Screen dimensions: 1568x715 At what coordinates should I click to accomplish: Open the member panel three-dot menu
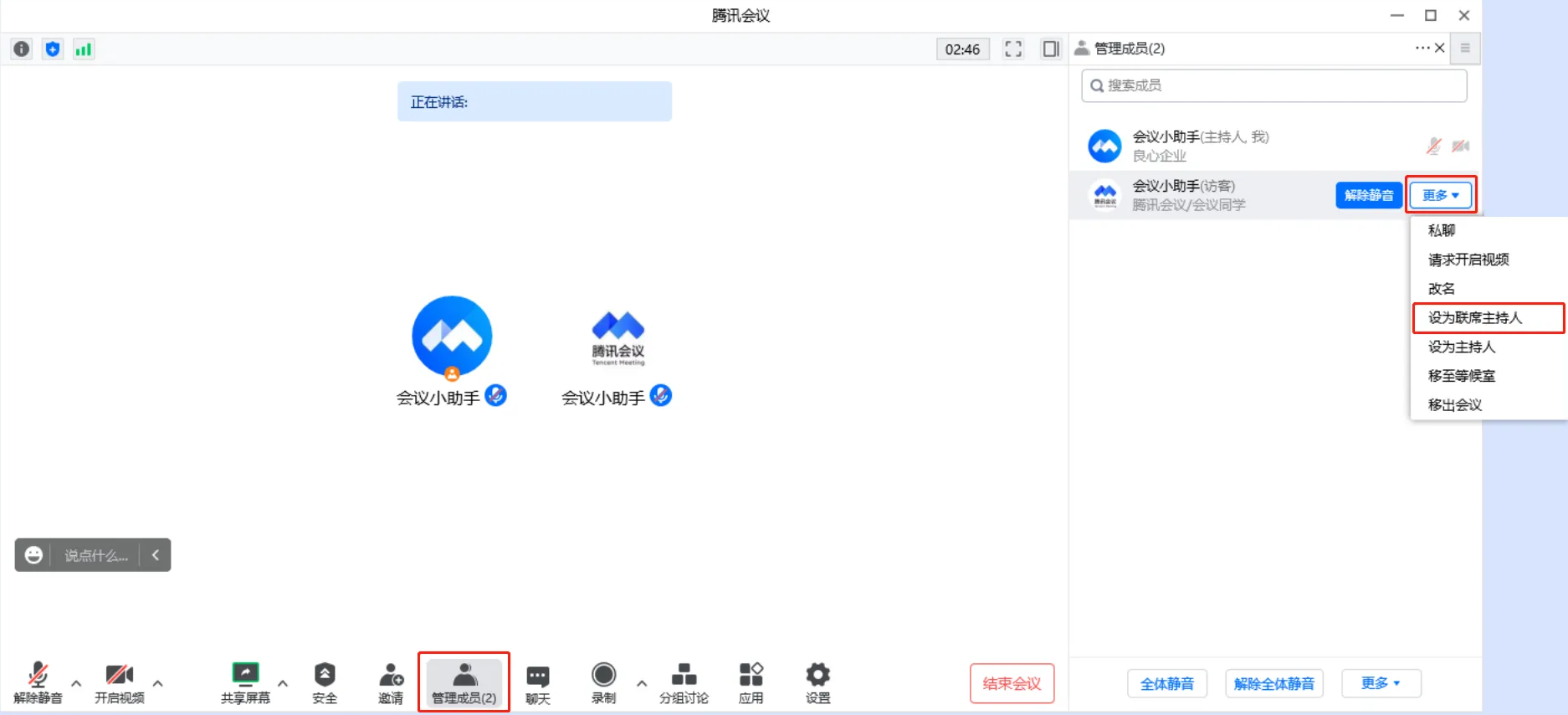(x=1422, y=48)
